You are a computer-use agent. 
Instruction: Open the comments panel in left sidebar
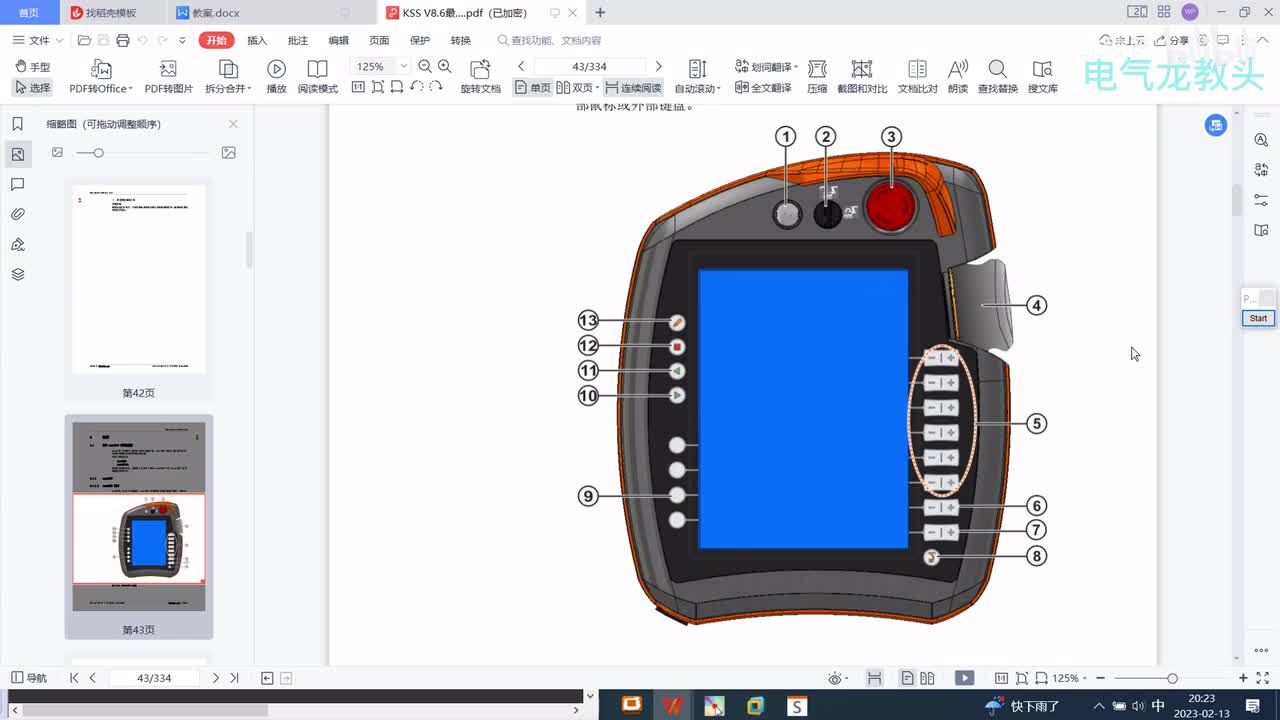pos(18,184)
